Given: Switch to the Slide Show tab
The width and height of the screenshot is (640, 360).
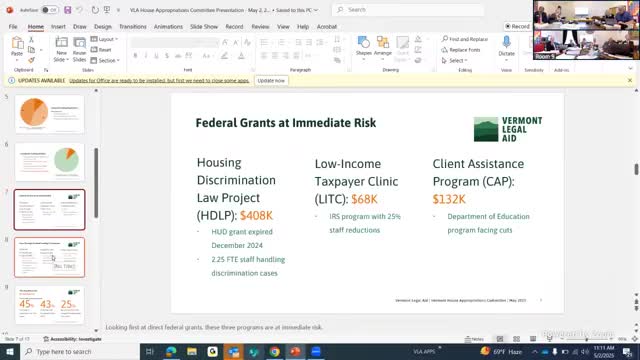Looking at the screenshot, I should tap(204, 27).
